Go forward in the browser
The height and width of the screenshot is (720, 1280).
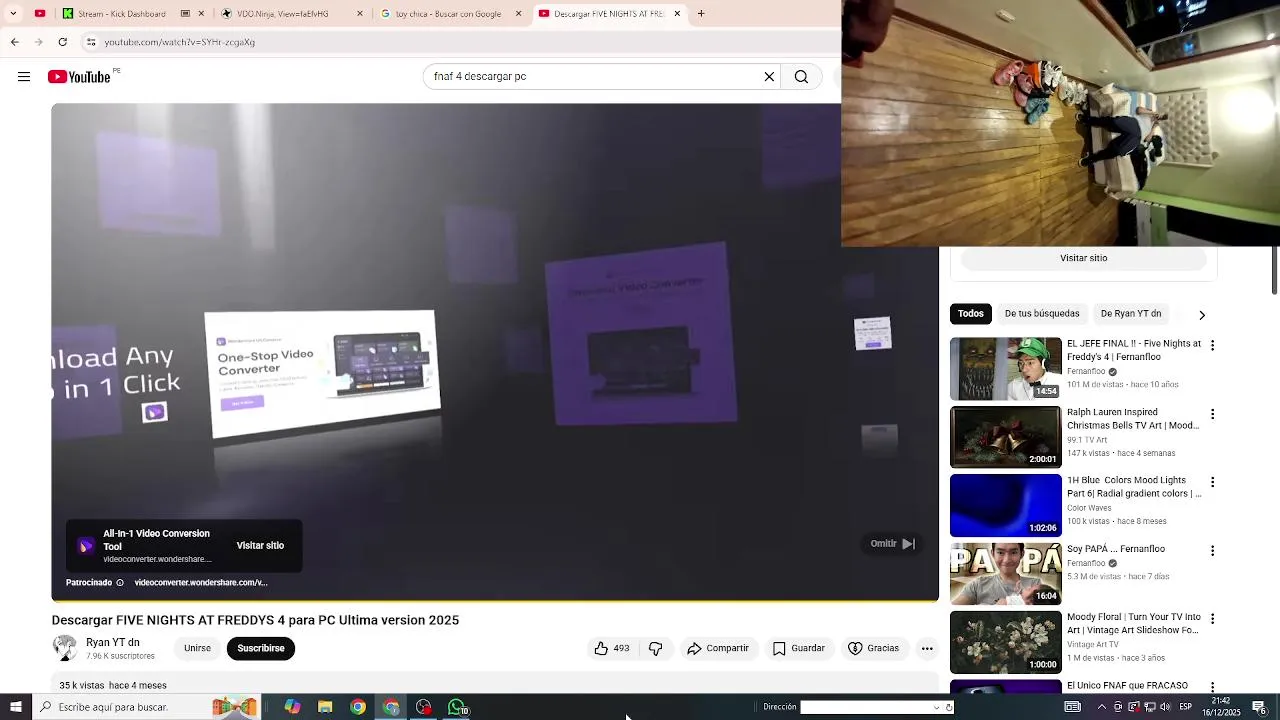[38, 42]
